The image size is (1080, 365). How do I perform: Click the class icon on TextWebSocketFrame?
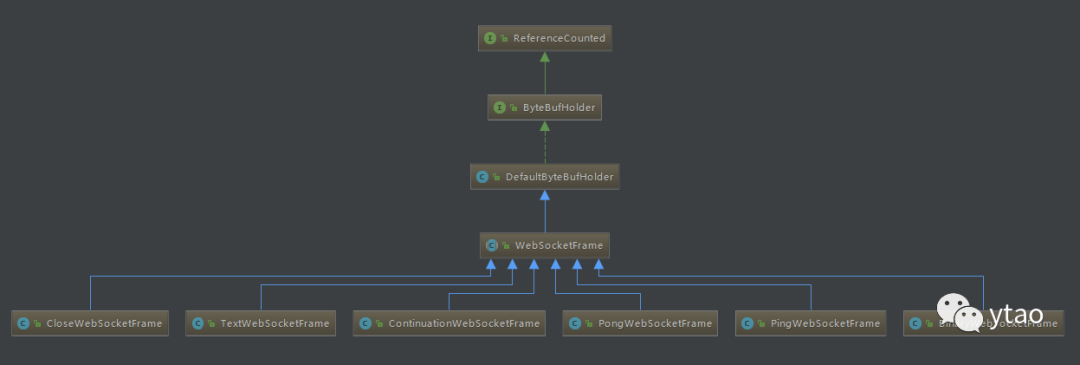coord(198,323)
